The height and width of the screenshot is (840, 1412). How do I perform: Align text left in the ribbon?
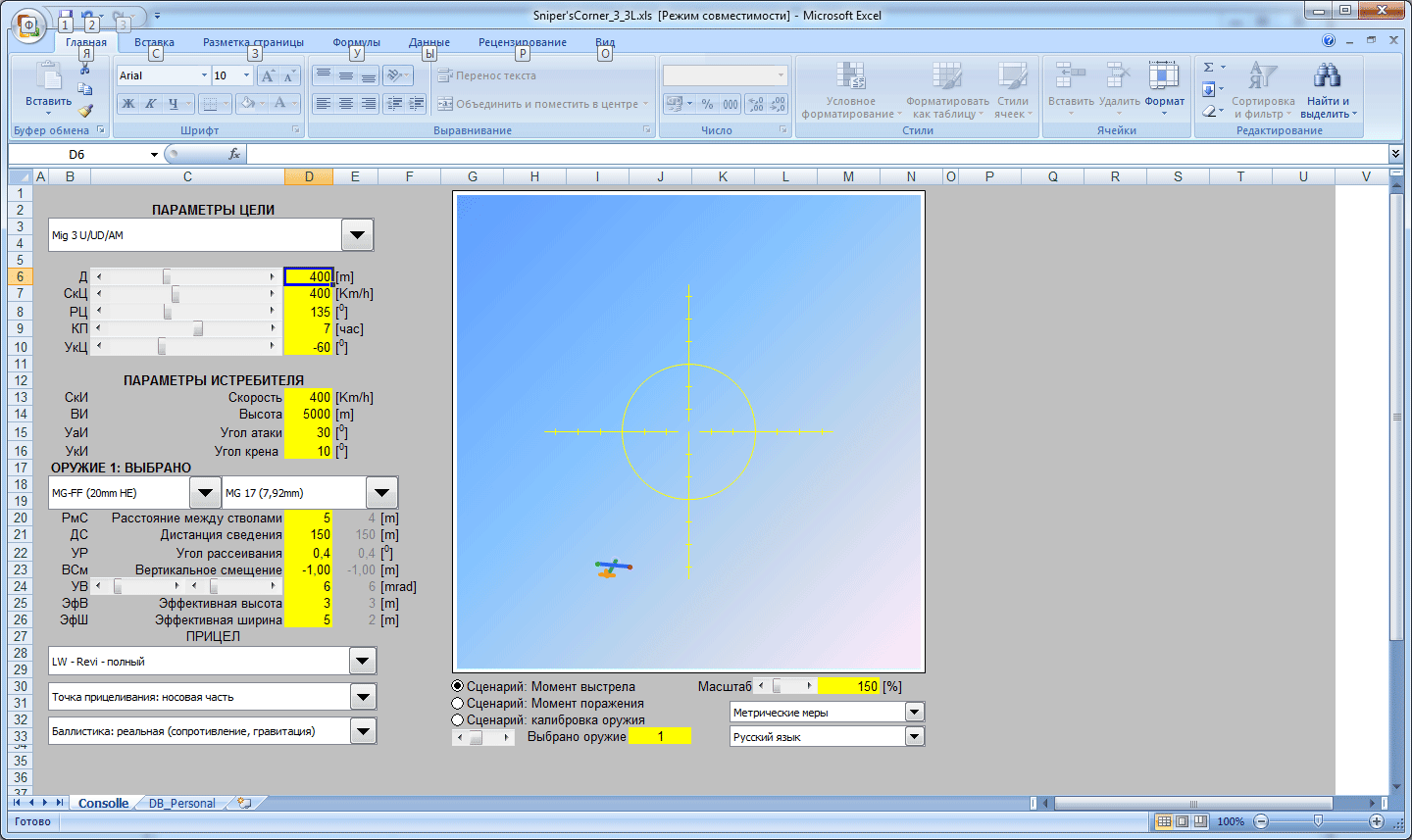(323, 103)
